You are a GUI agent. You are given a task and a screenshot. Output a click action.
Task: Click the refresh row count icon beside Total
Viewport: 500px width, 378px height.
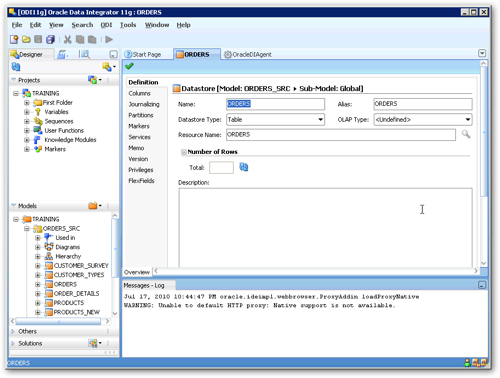click(244, 167)
